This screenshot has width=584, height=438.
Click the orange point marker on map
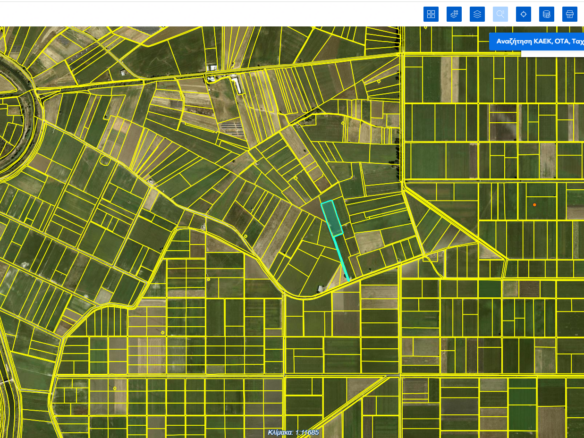click(x=534, y=205)
